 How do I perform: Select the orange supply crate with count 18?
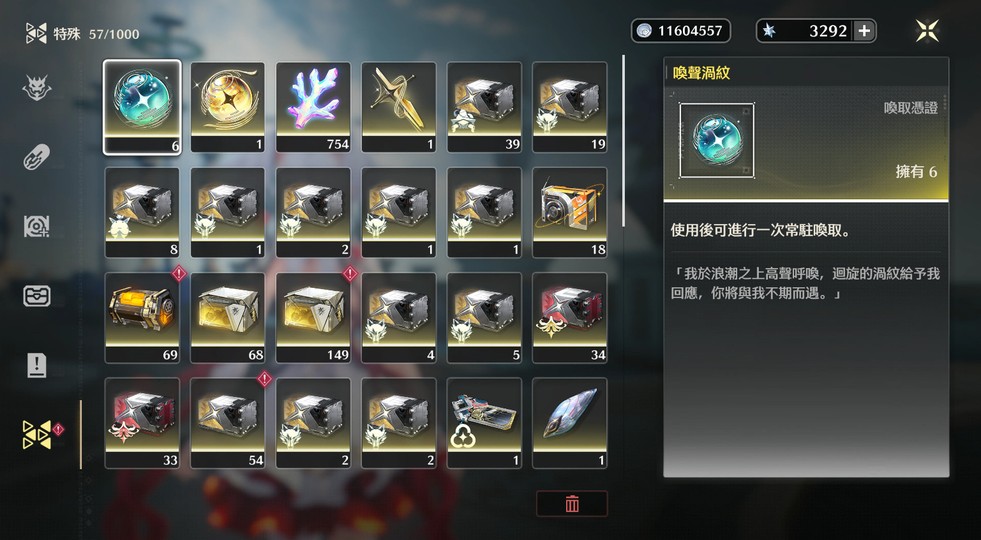pos(569,212)
